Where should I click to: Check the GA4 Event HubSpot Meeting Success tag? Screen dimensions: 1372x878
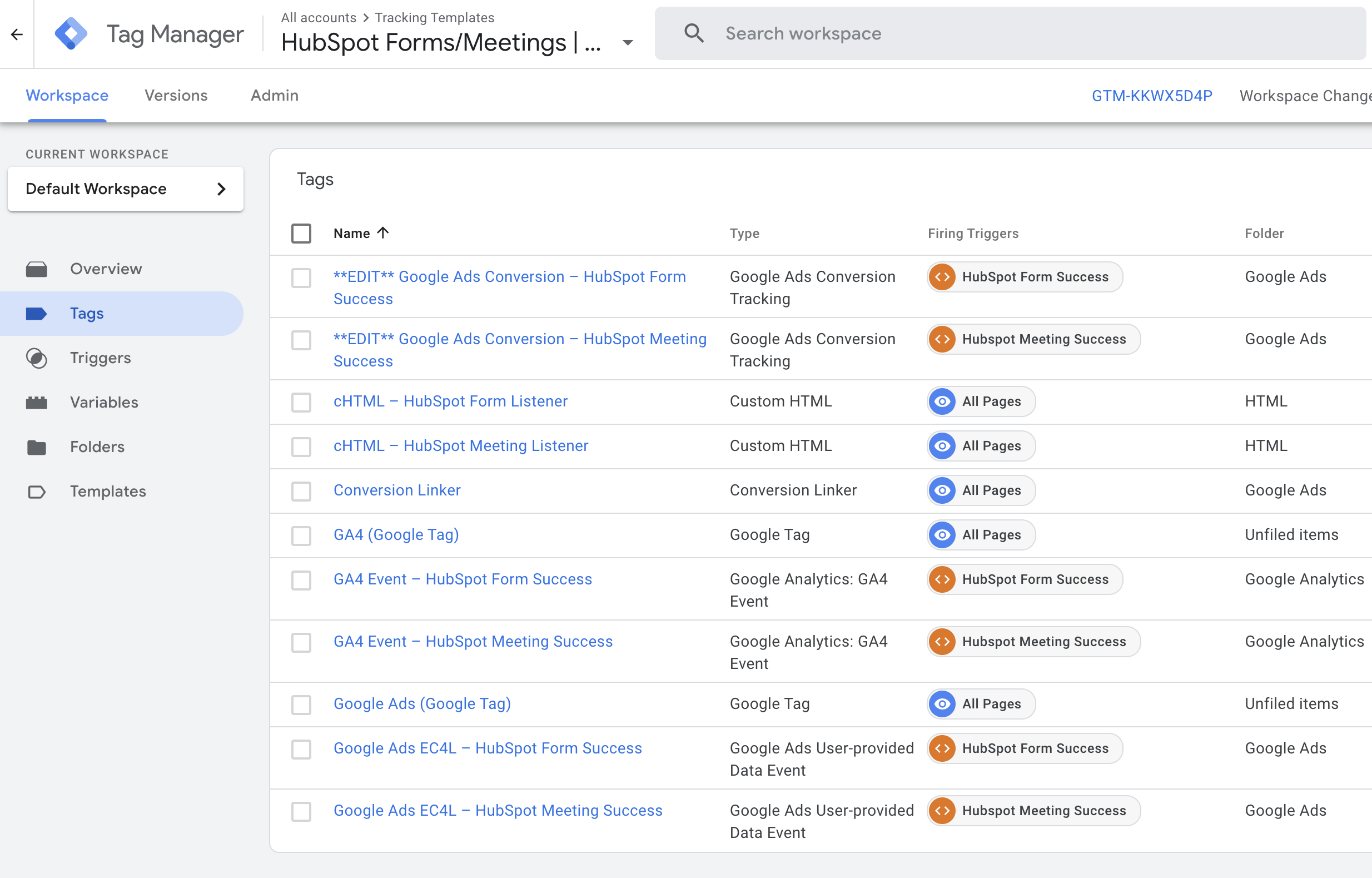pos(301,643)
